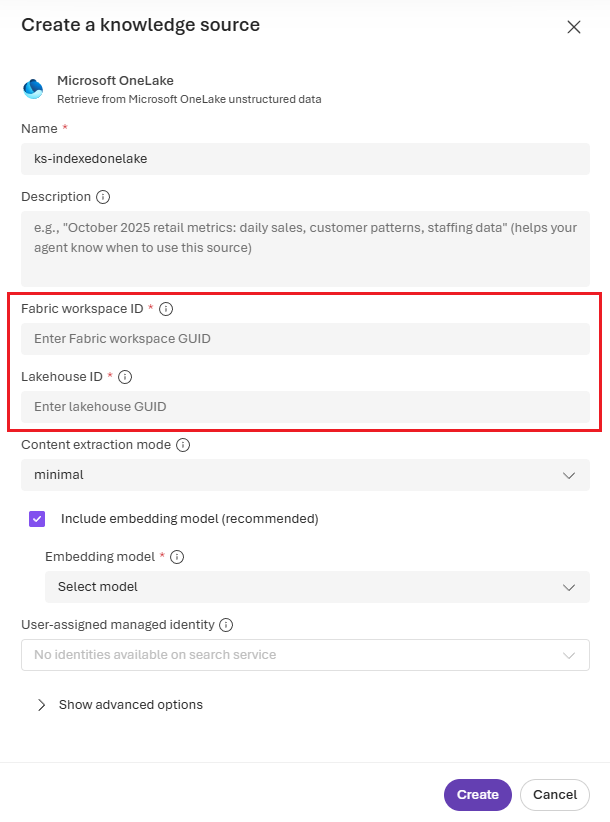Viewport: 610px width, 822px height.
Task: Toggle the recommended embedding model option
Action: click(36, 519)
